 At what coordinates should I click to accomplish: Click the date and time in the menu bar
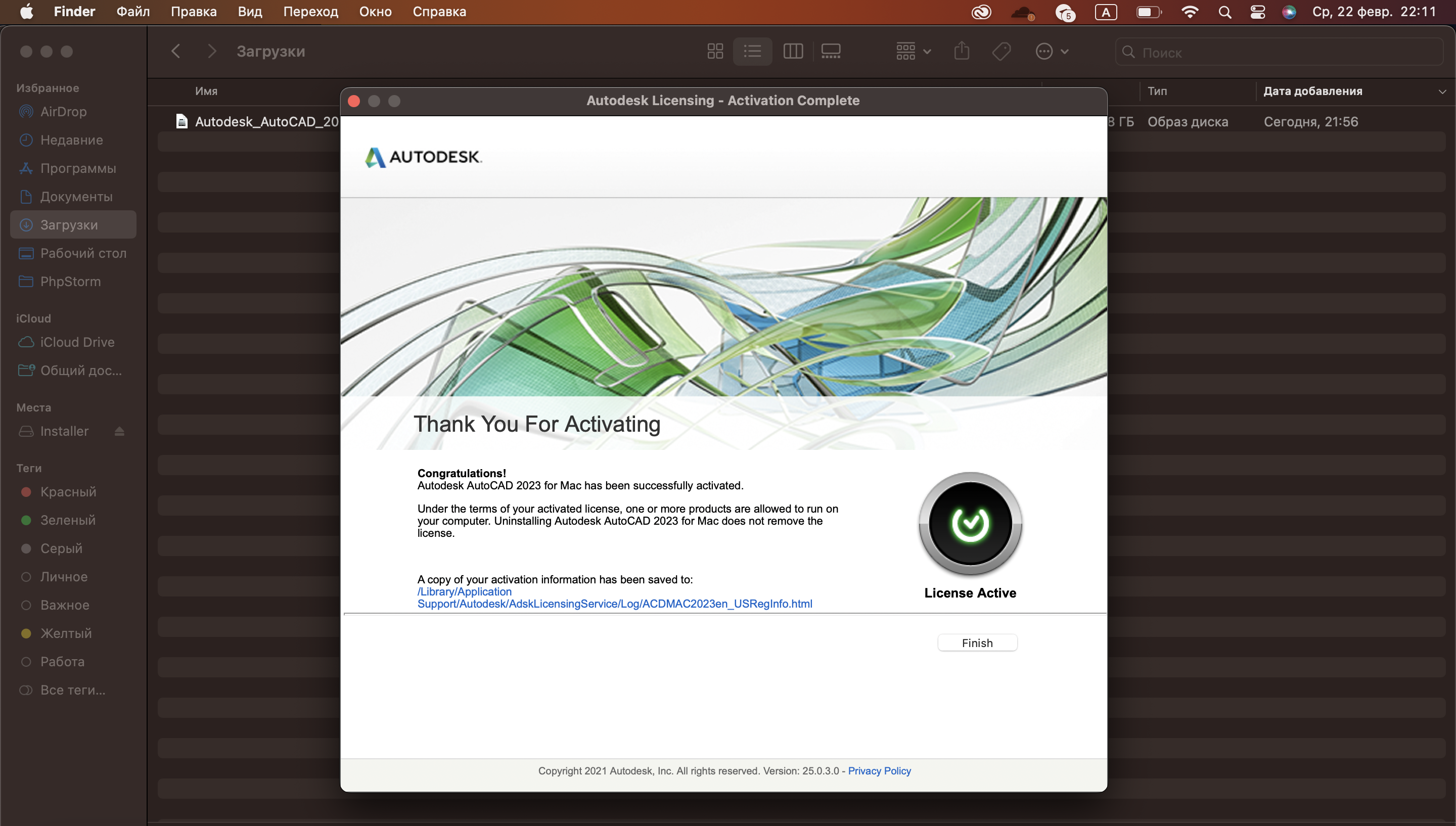[1374, 11]
